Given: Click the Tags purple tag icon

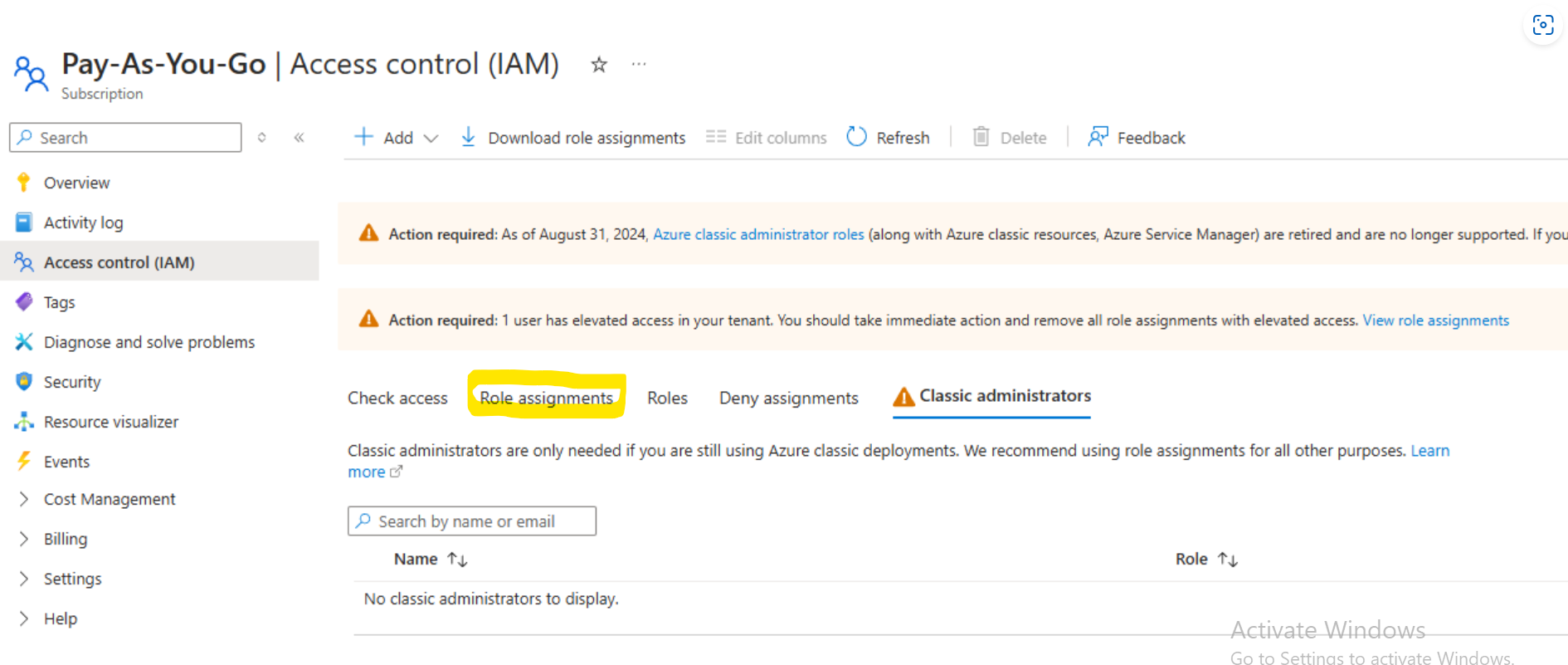Looking at the screenshot, I should coord(24,301).
